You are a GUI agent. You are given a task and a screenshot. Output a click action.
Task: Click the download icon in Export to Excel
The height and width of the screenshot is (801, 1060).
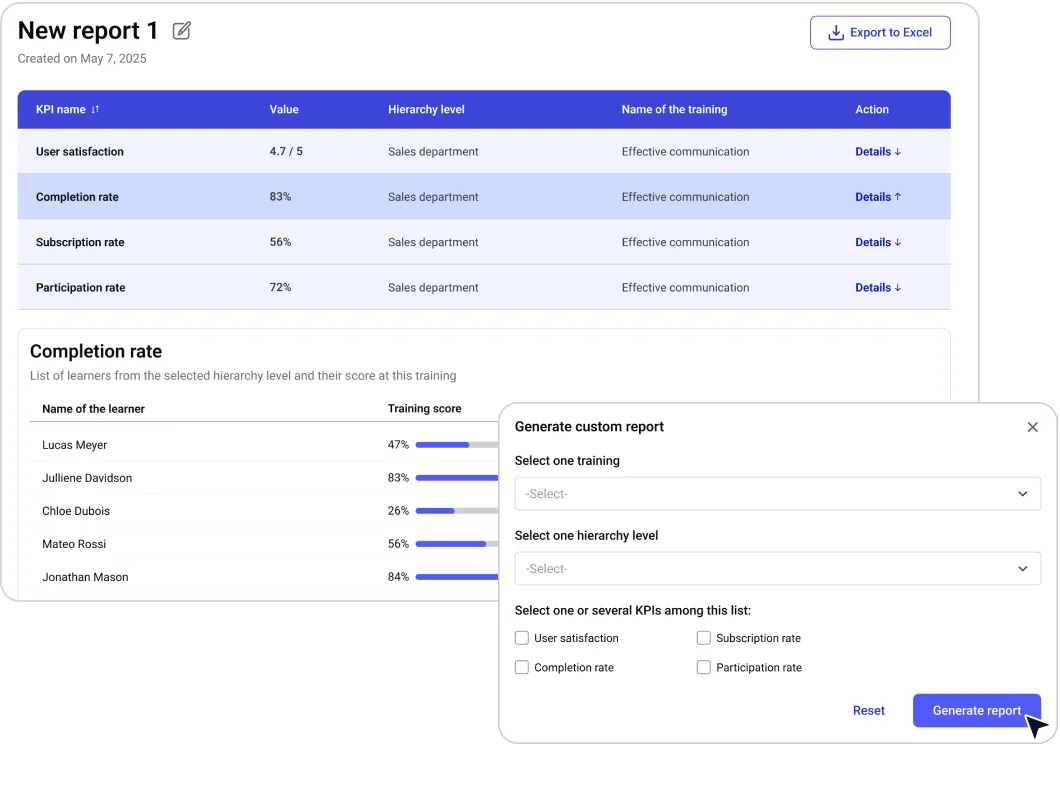(x=836, y=32)
